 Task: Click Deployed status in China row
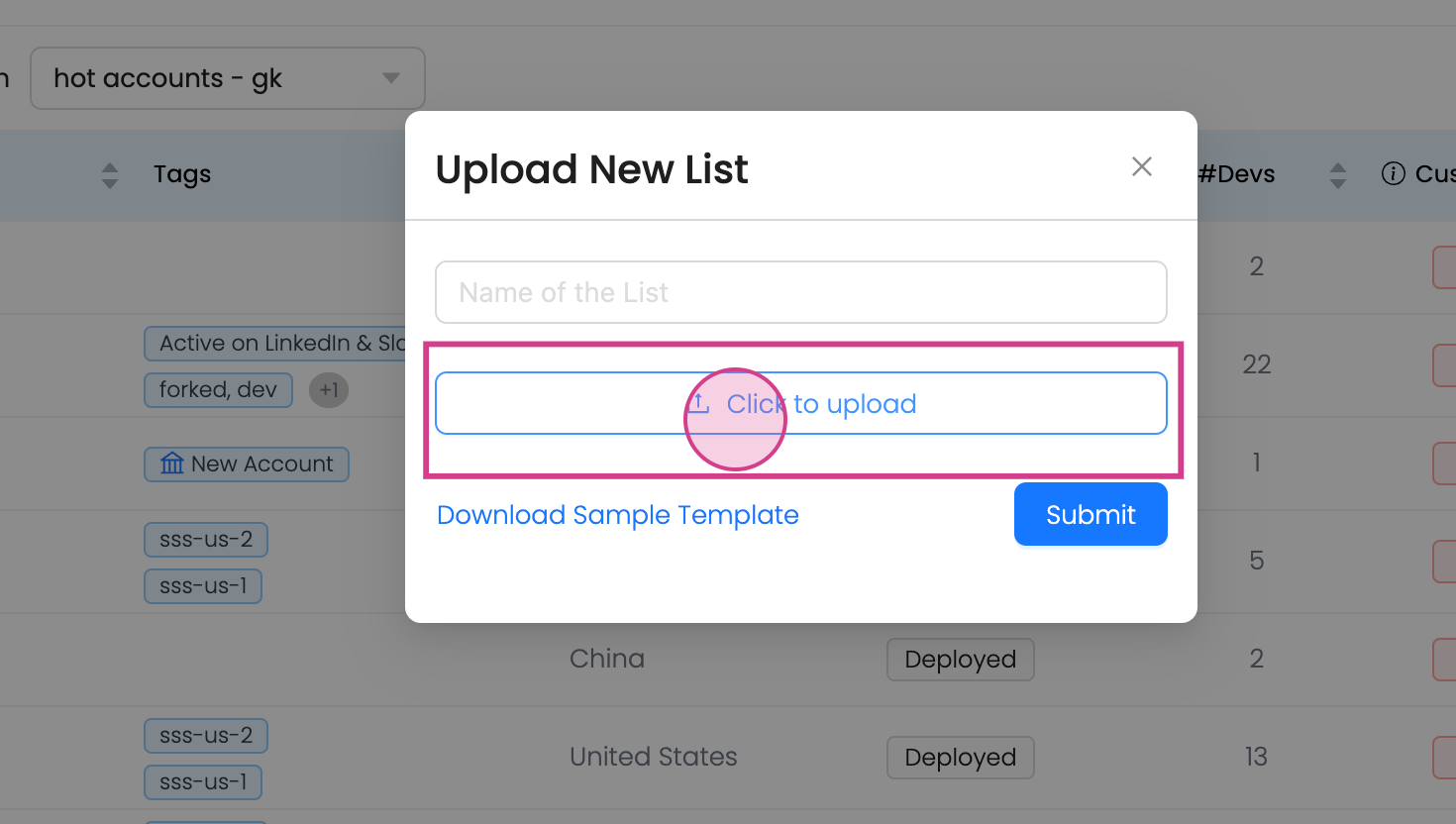click(960, 660)
